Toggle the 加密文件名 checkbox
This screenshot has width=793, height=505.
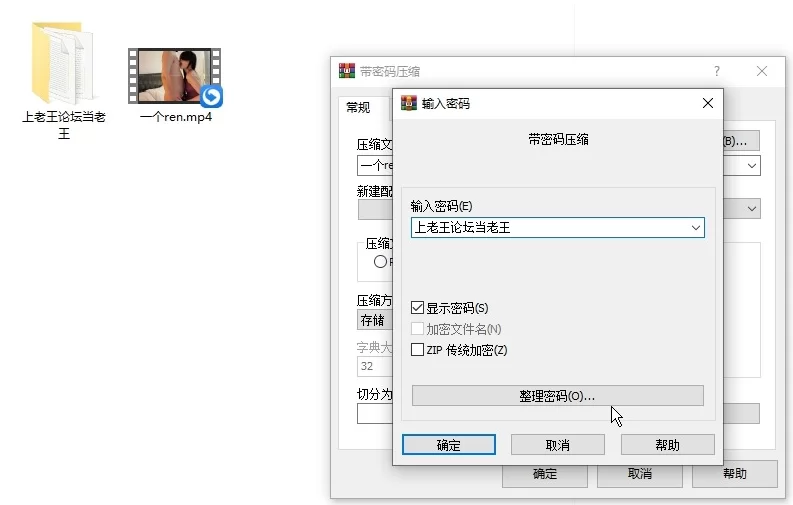418,329
